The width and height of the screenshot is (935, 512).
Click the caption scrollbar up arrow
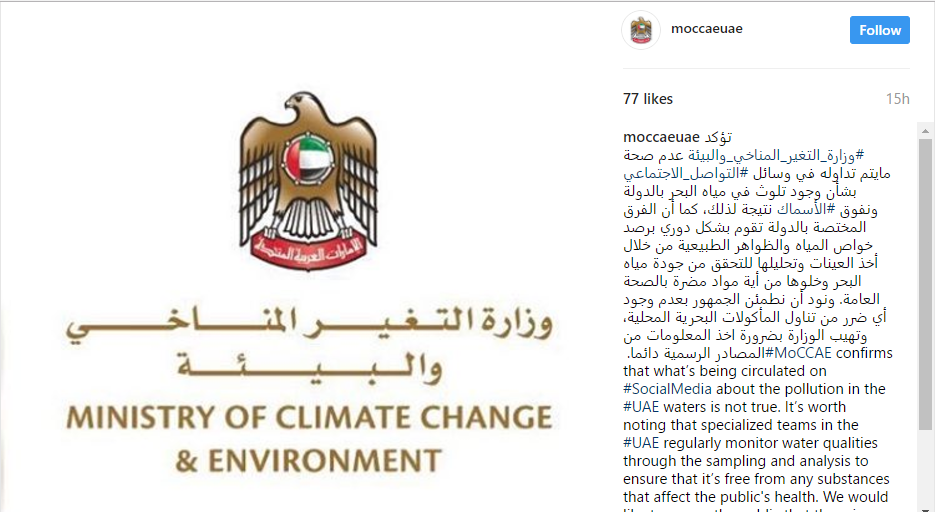click(x=925, y=131)
